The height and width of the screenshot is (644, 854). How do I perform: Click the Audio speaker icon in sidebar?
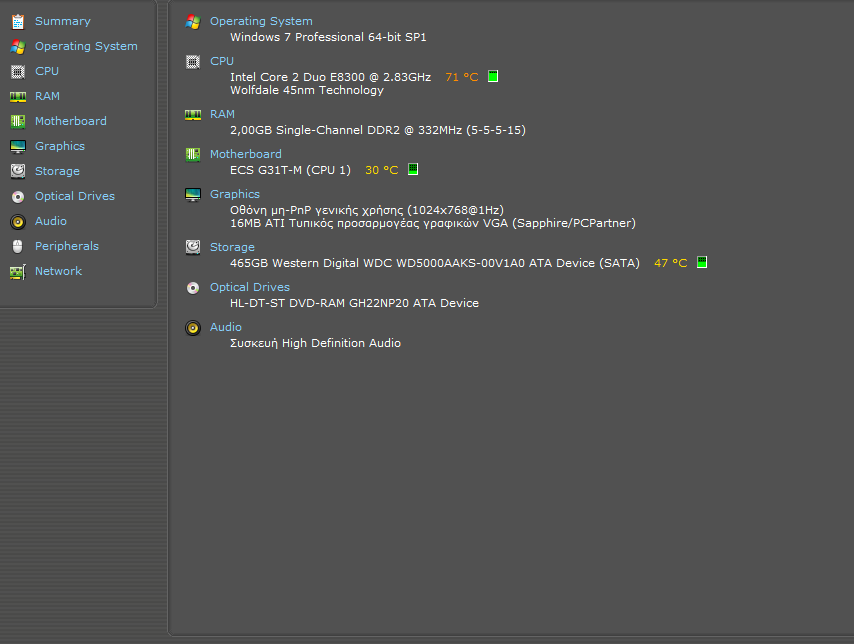click(x=18, y=222)
